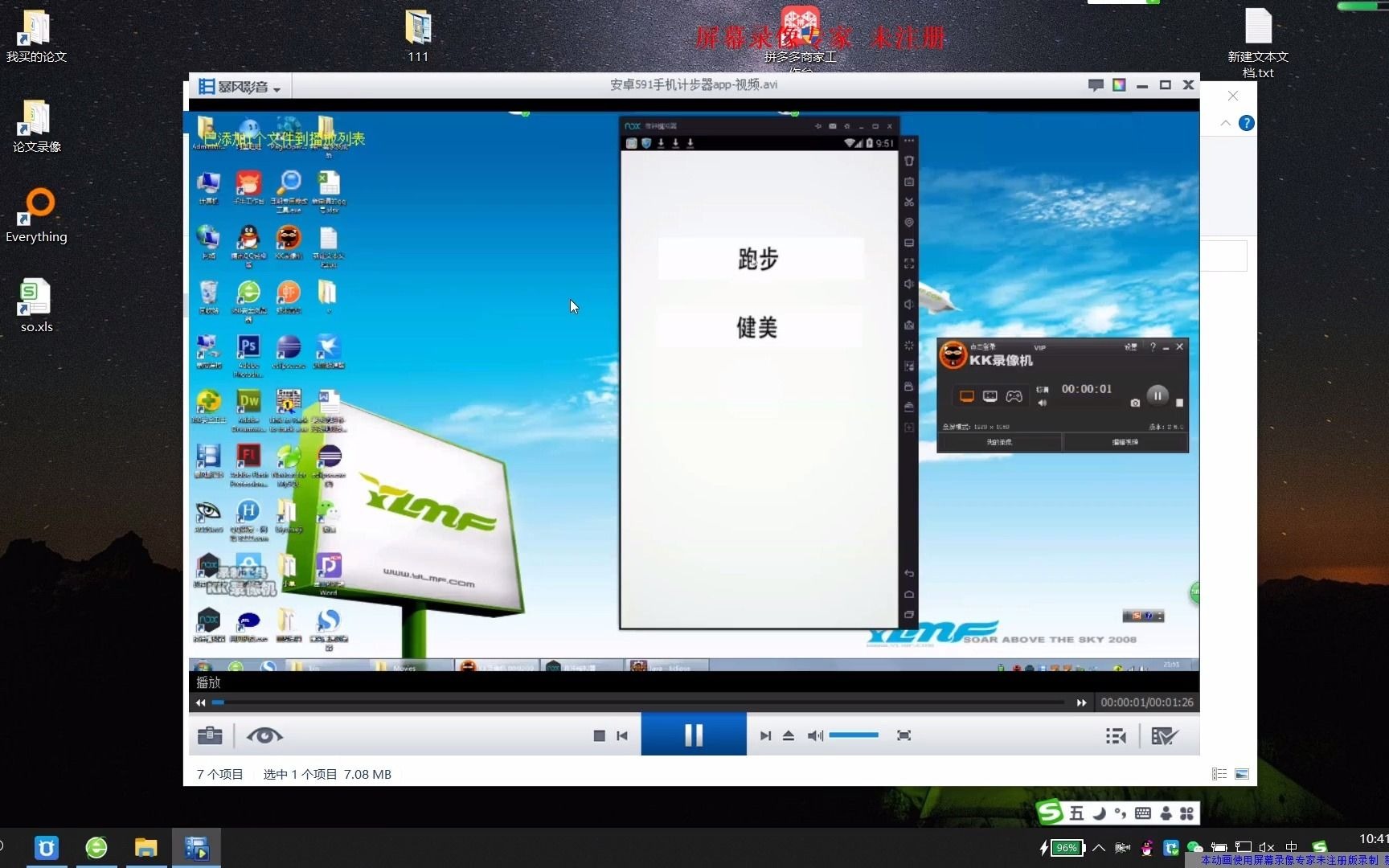This screenshot has width=1389, height=868.
Task: Maximize the 暴风影音 player window
Action: tap(1165, 85)
